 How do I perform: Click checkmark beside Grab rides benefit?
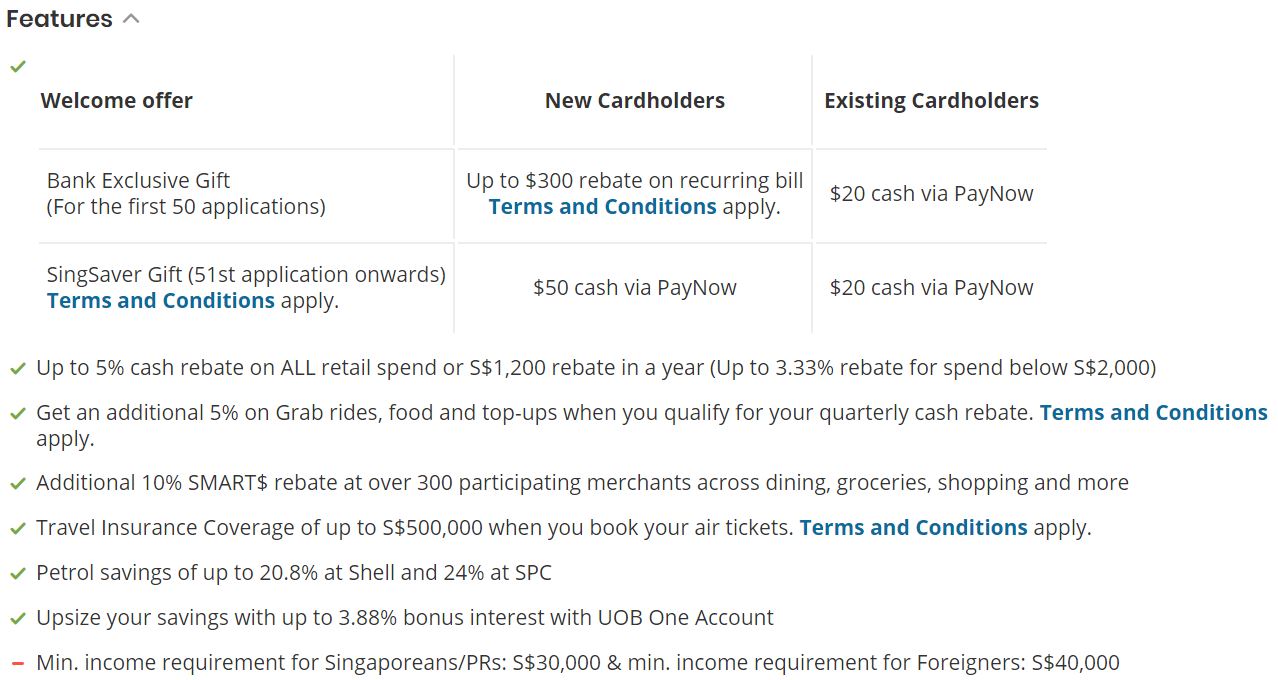(x=17, y=414)
